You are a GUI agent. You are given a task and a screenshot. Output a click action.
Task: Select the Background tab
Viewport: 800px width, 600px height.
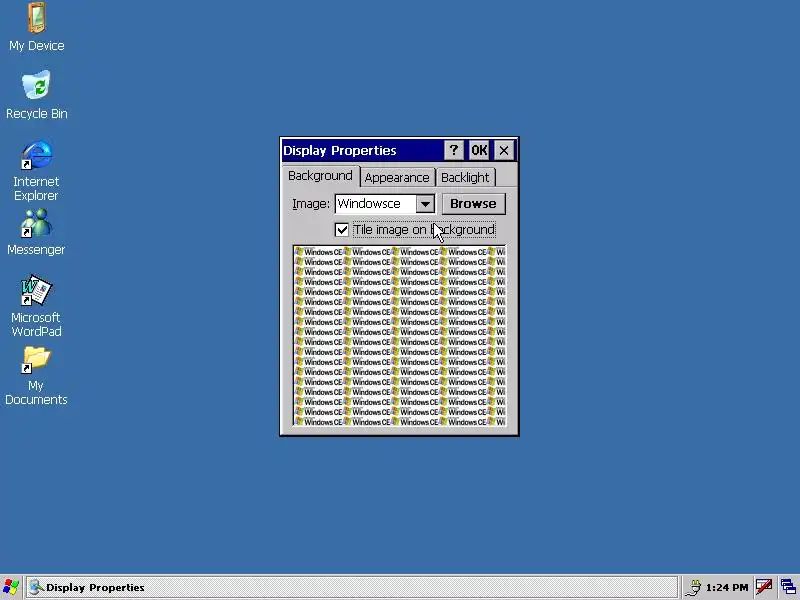point(320,176)
